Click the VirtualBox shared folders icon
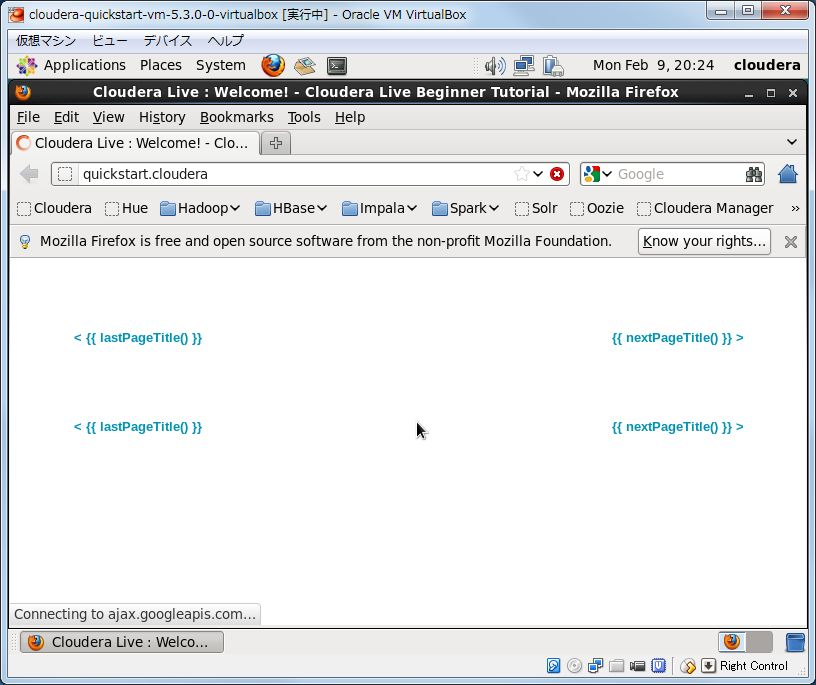This screenshot has height=685, width=816. coord(616,666)
